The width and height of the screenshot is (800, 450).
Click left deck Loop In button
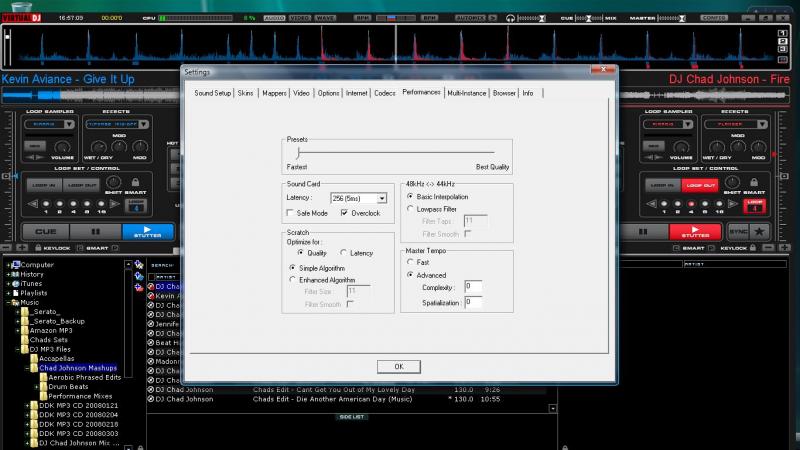(44, 185)
